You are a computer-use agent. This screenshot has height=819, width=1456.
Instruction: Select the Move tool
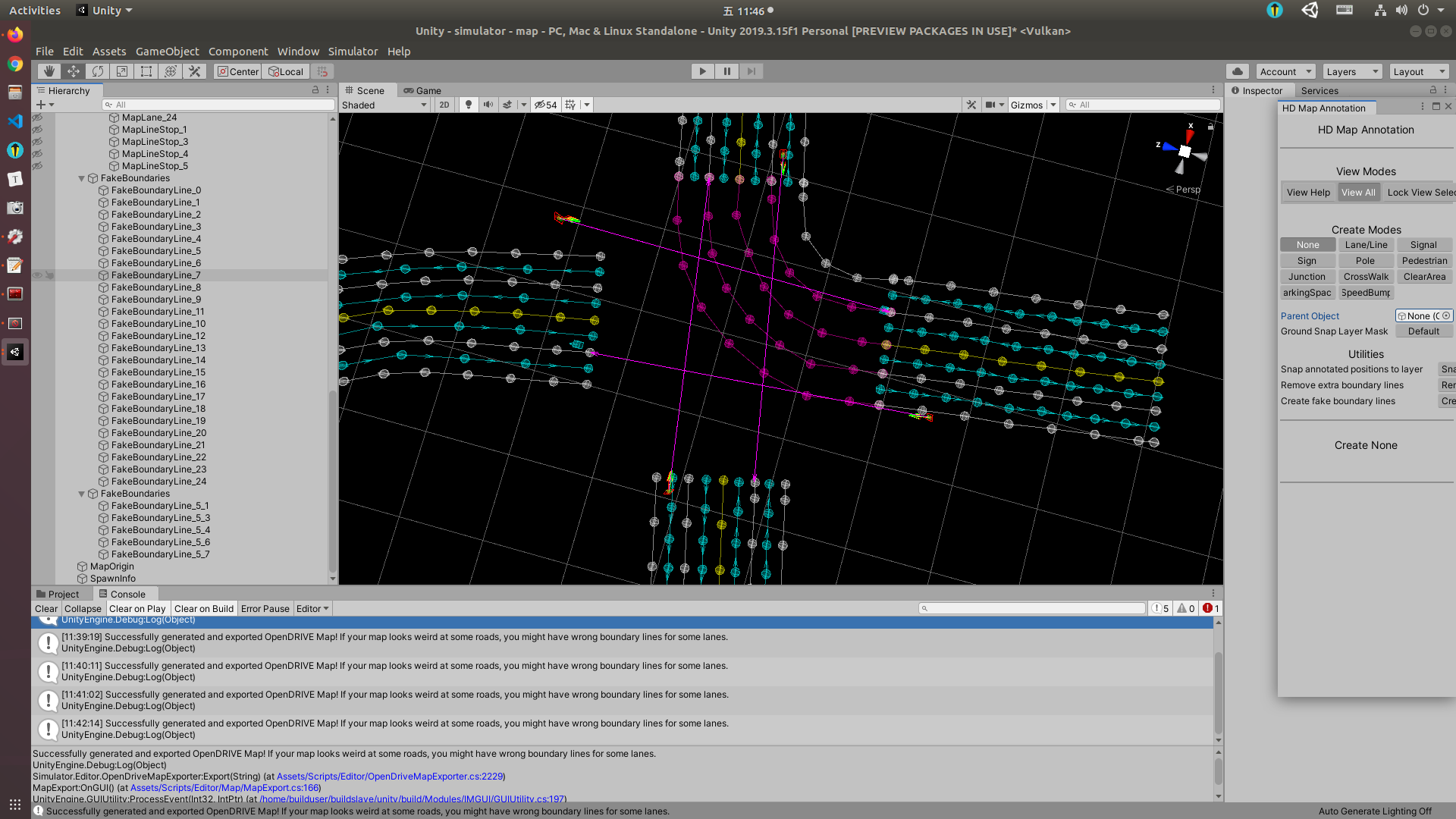tap(73, 71)
